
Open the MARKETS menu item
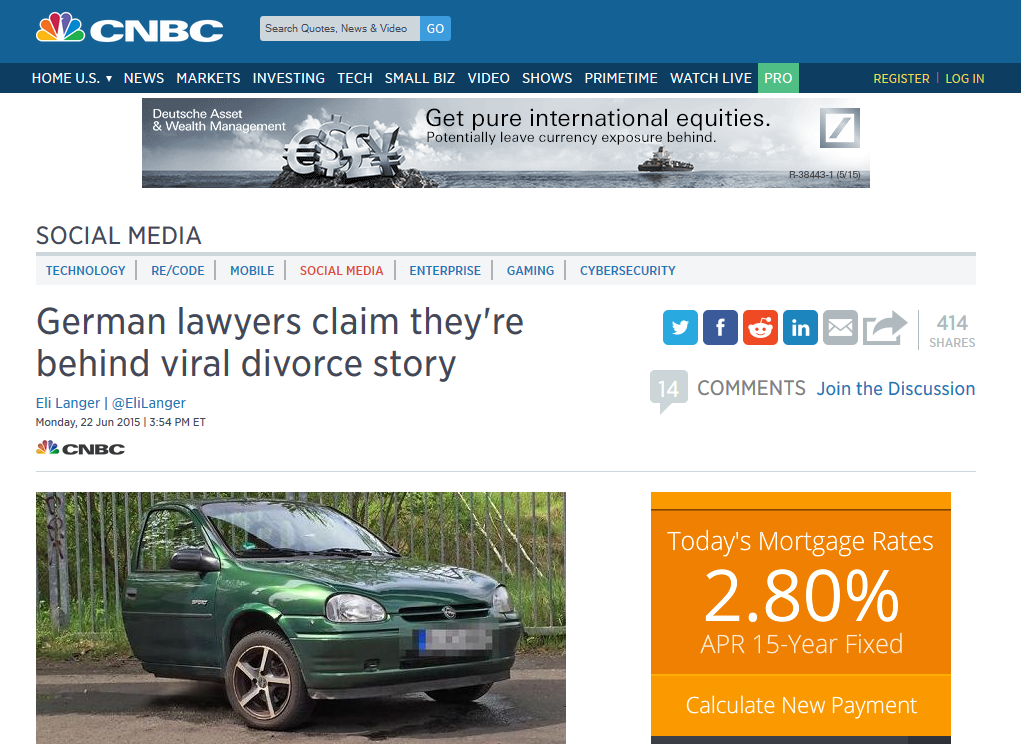tap(208, 78)
